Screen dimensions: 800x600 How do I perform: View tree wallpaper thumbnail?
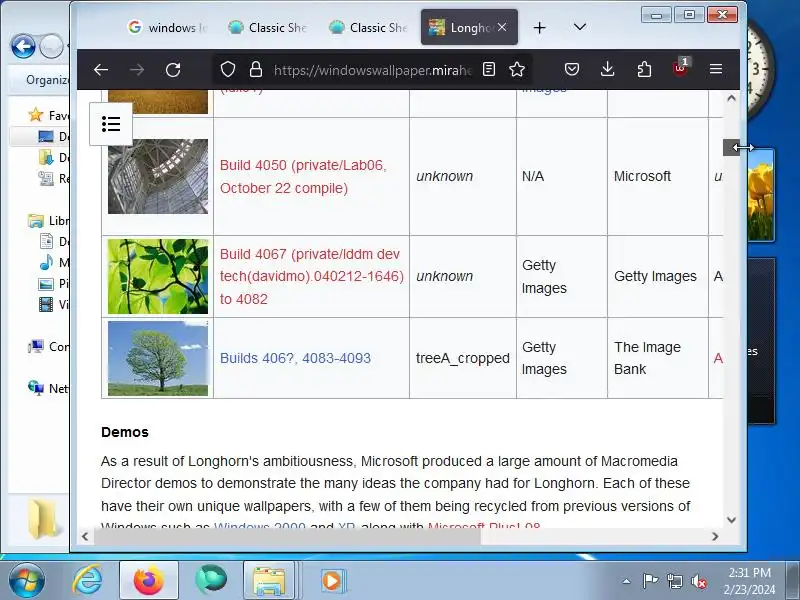click(x=158, y=358)
